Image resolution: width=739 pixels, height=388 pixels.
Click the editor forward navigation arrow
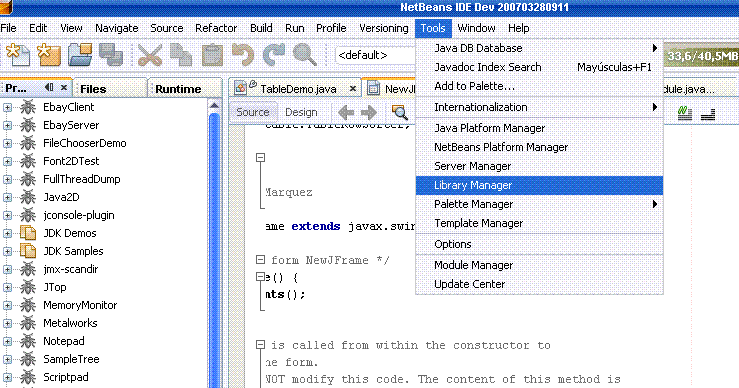[x=369, y=112]
